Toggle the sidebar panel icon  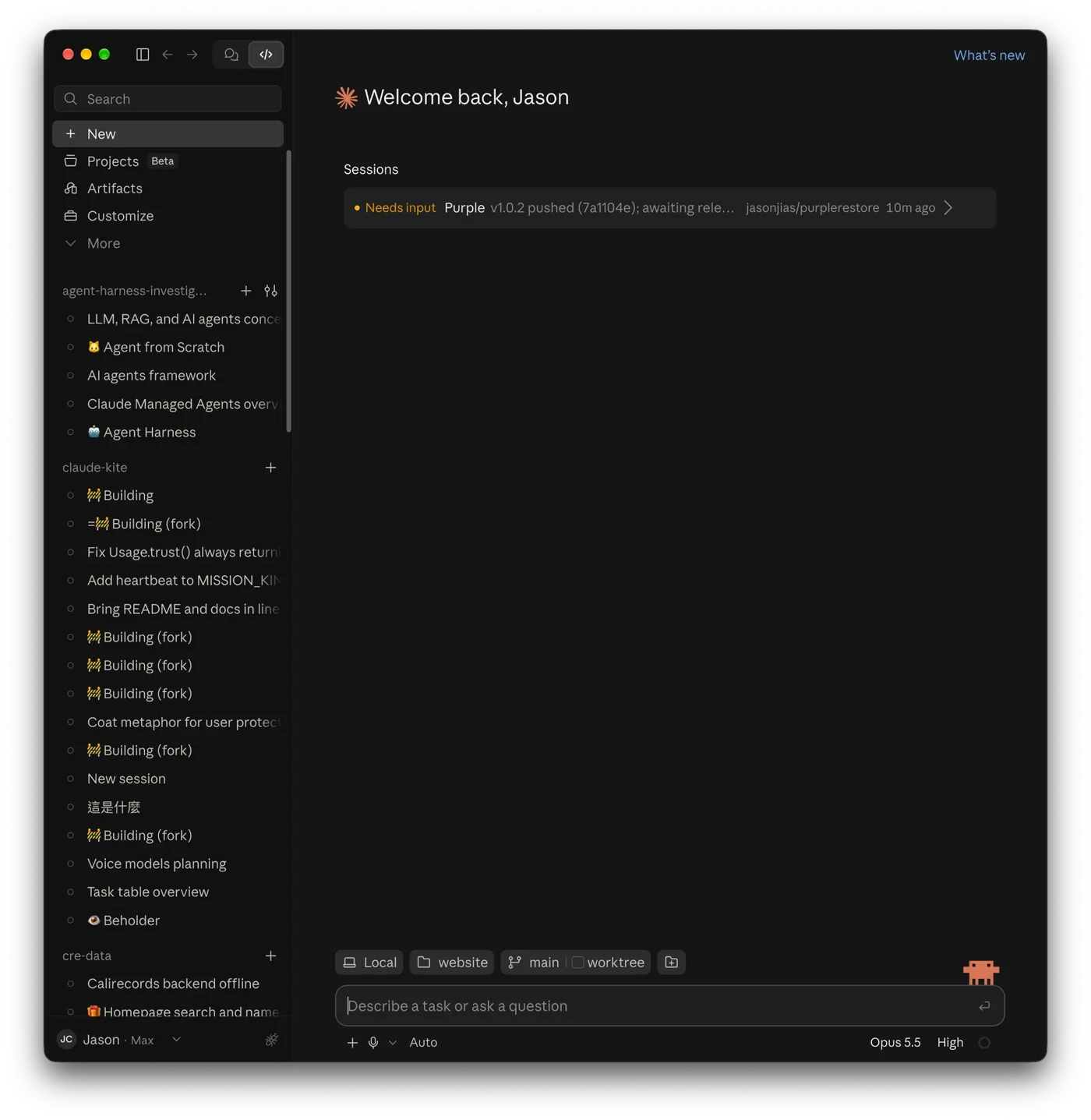coord(143,55)
